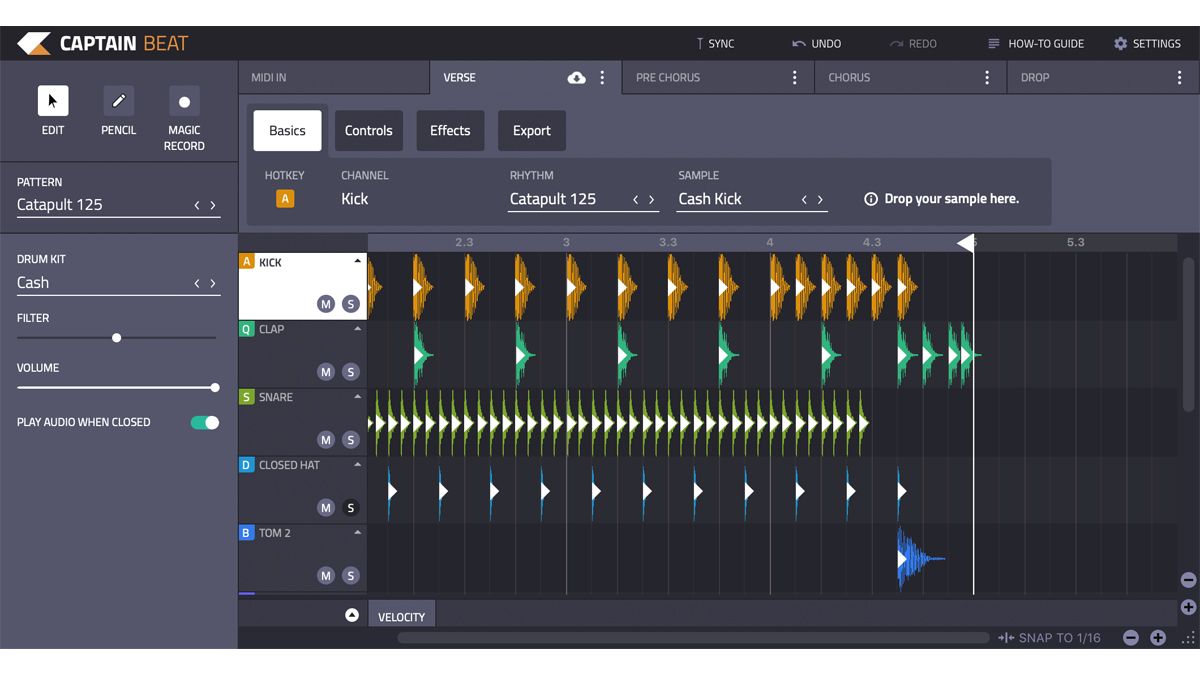The image size is (1200, 675).
Task: Click the Kick row A hotkey badge
Action: [247, 262]
